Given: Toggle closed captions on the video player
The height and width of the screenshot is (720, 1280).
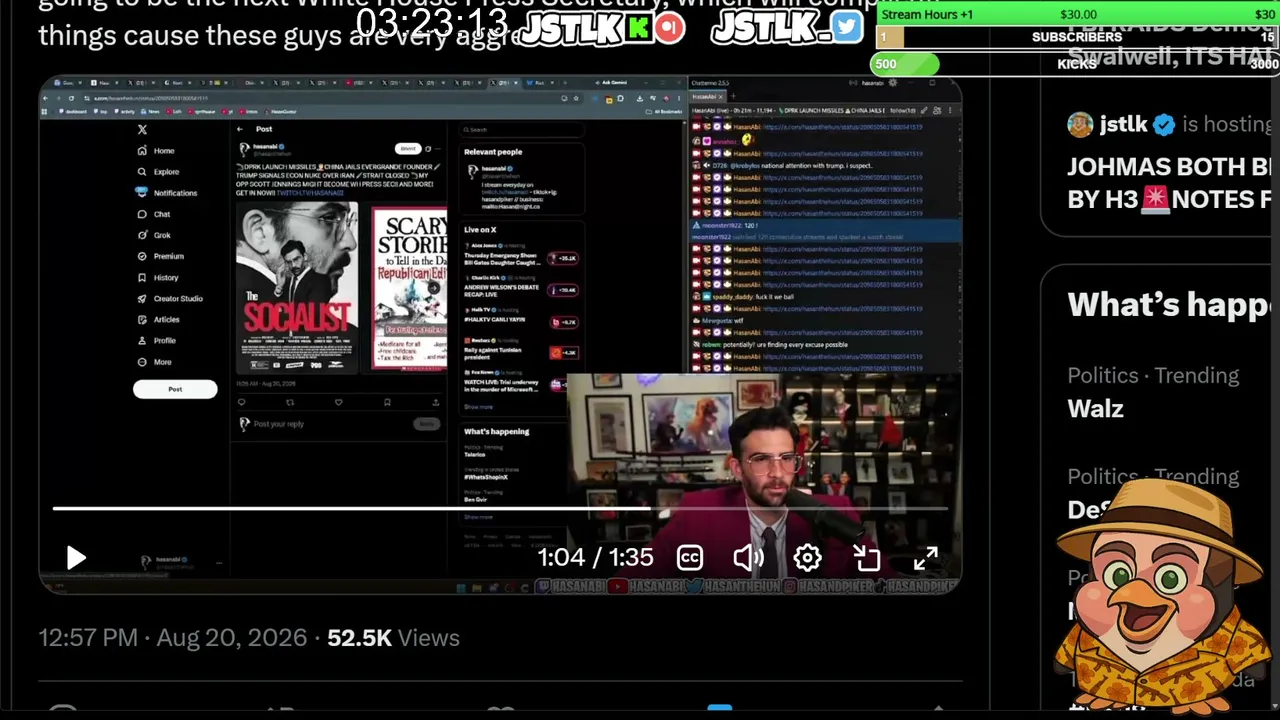Looking at the screenshot, I should [690, 558].
